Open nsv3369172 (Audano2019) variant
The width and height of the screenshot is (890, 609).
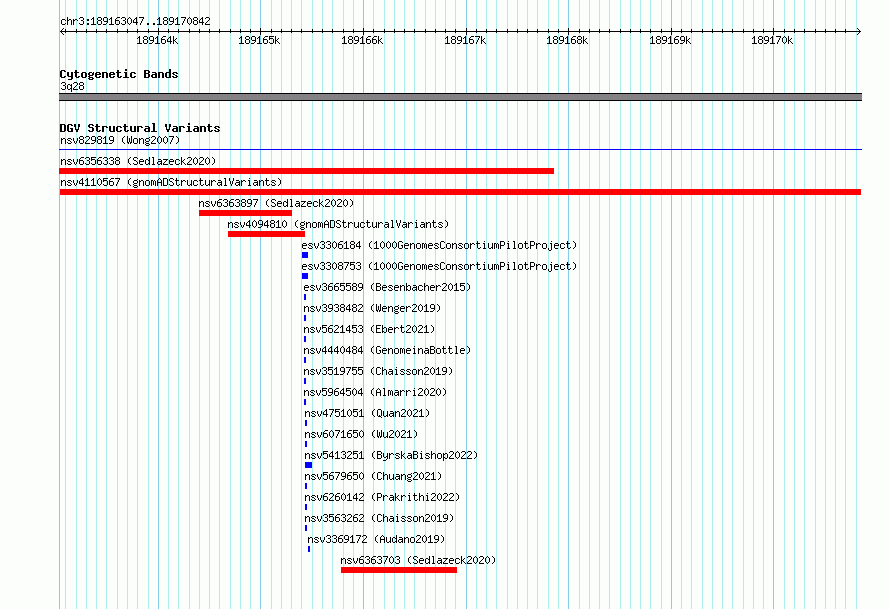pyautogui.click(x=376, y=539)
